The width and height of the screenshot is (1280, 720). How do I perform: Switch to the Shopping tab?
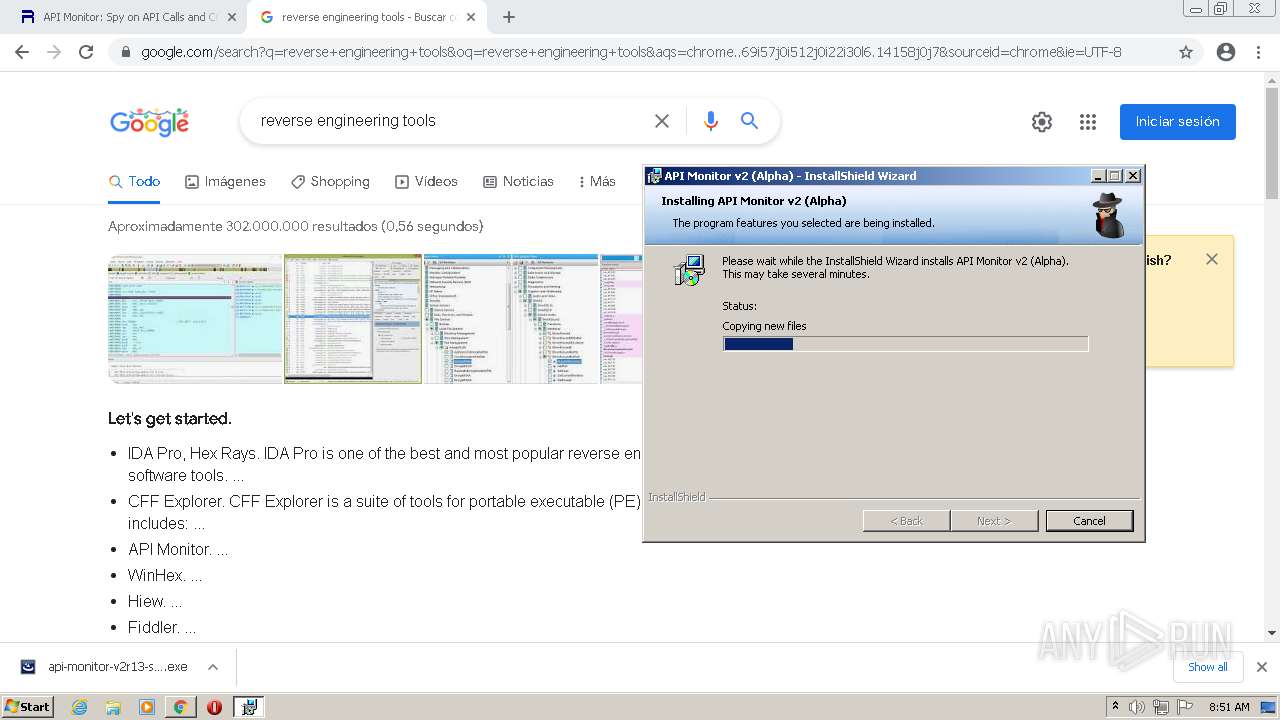click(330, 182)
